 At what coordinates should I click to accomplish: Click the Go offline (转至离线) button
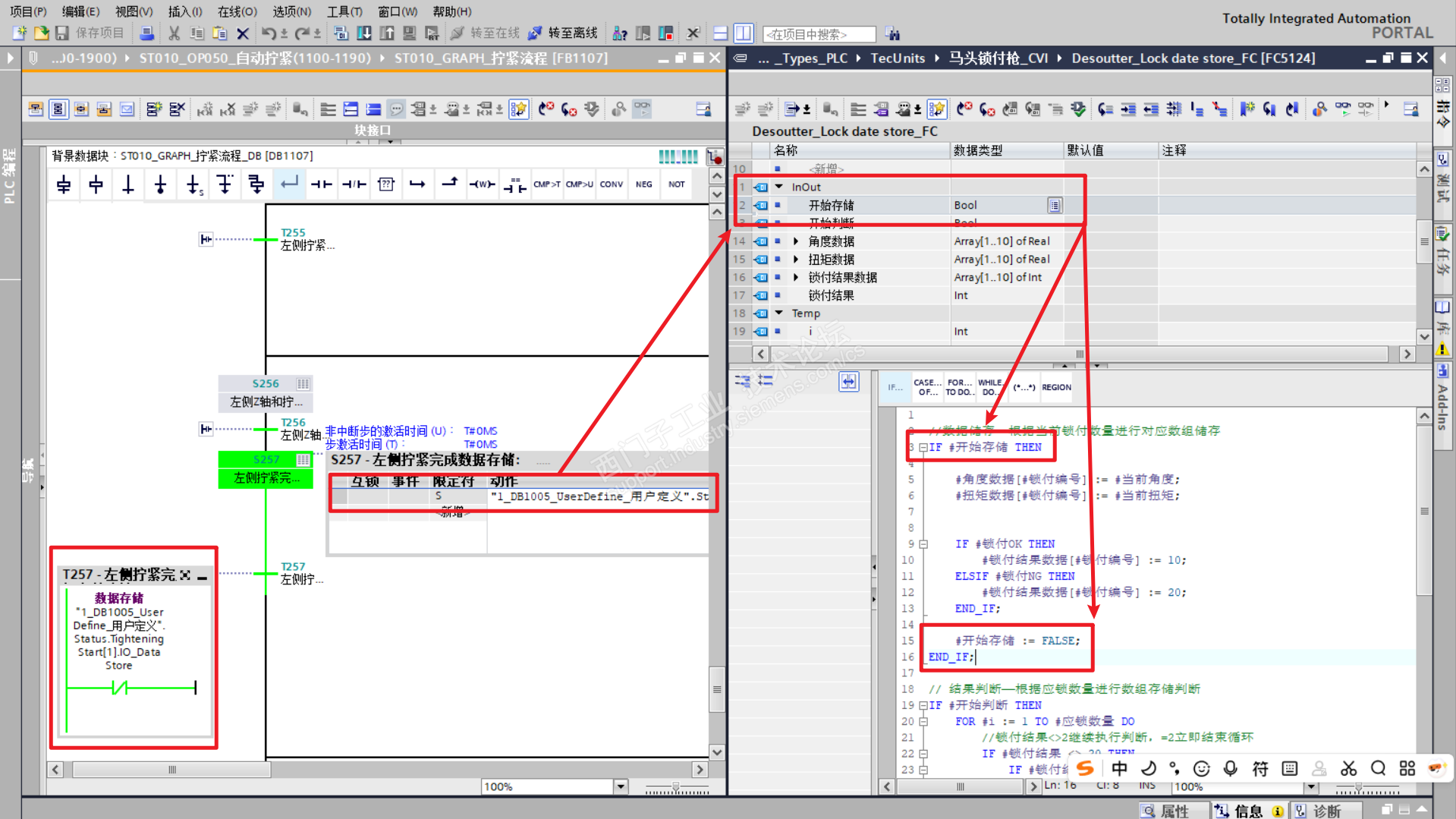(563, 33)
